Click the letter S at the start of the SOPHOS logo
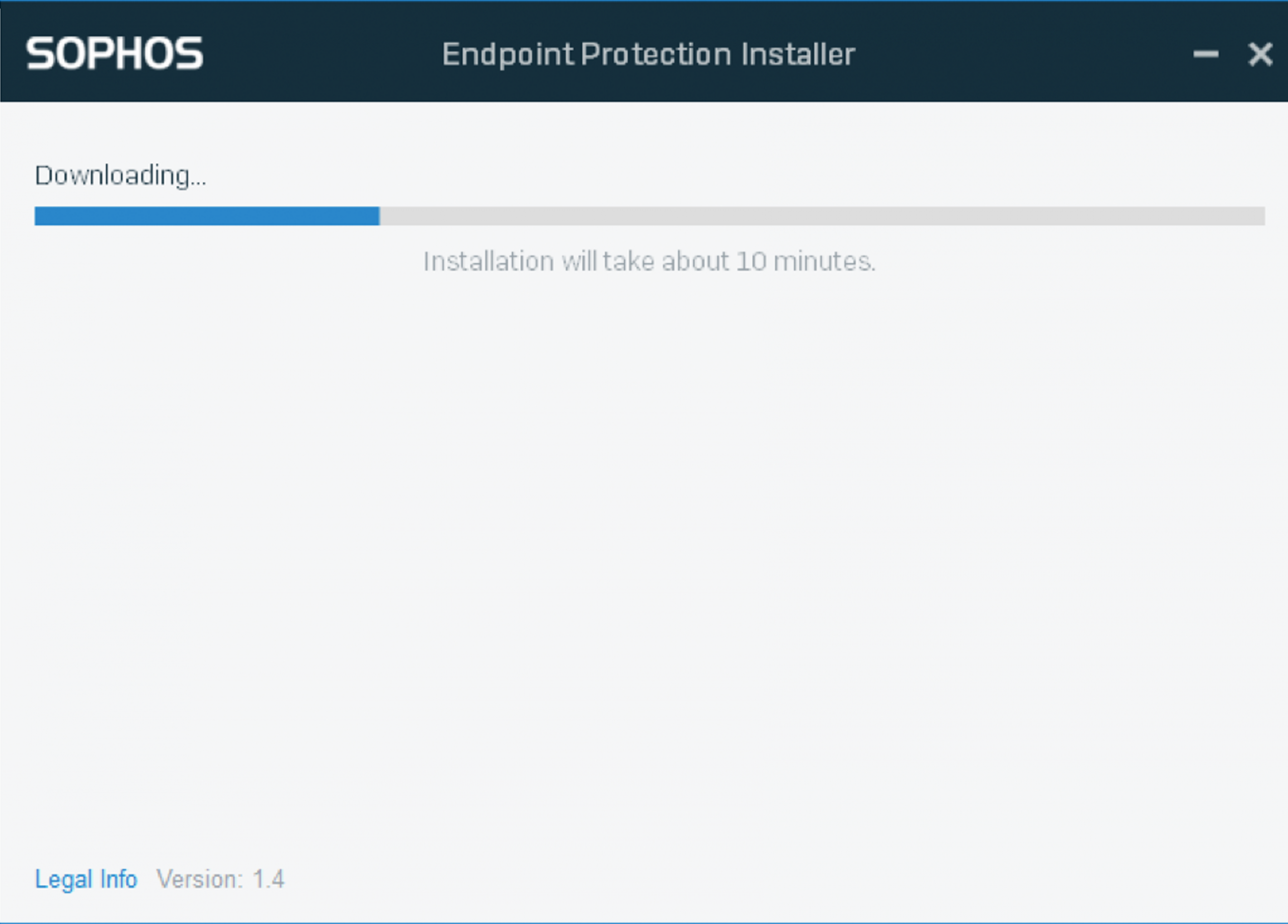 tap(40, 54)
